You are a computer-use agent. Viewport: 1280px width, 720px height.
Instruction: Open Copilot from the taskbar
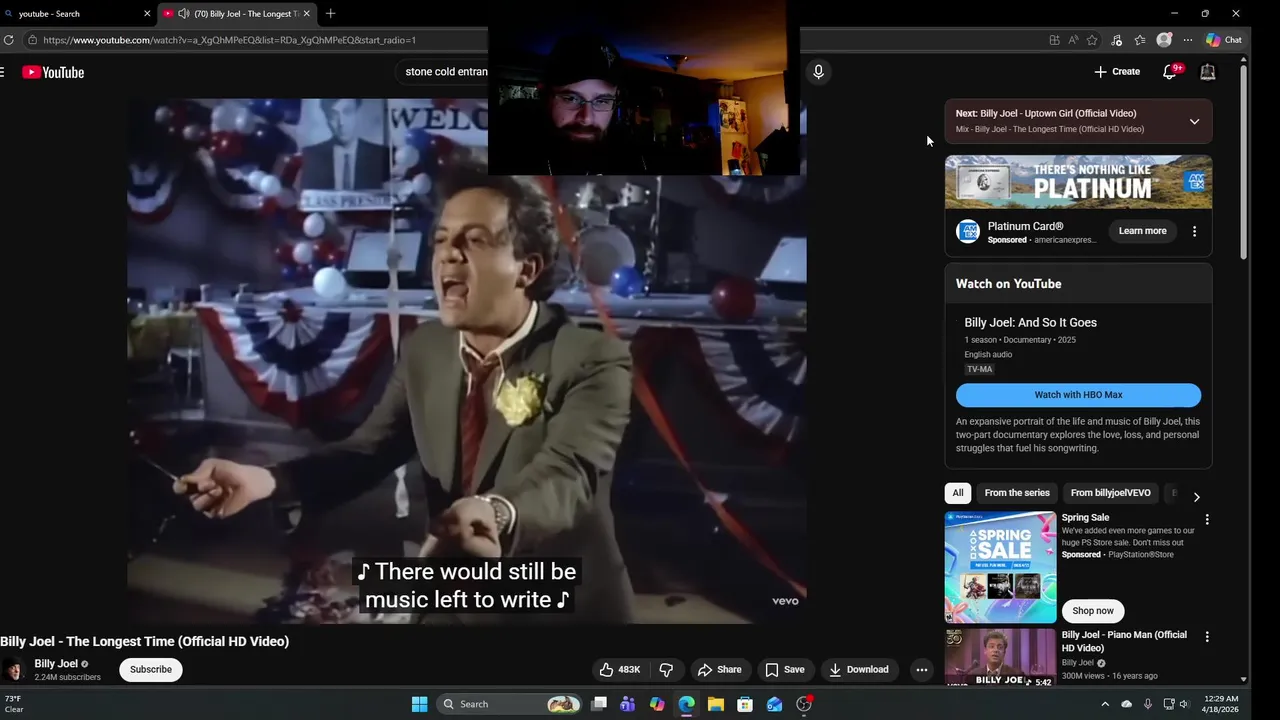coord(657,704)
